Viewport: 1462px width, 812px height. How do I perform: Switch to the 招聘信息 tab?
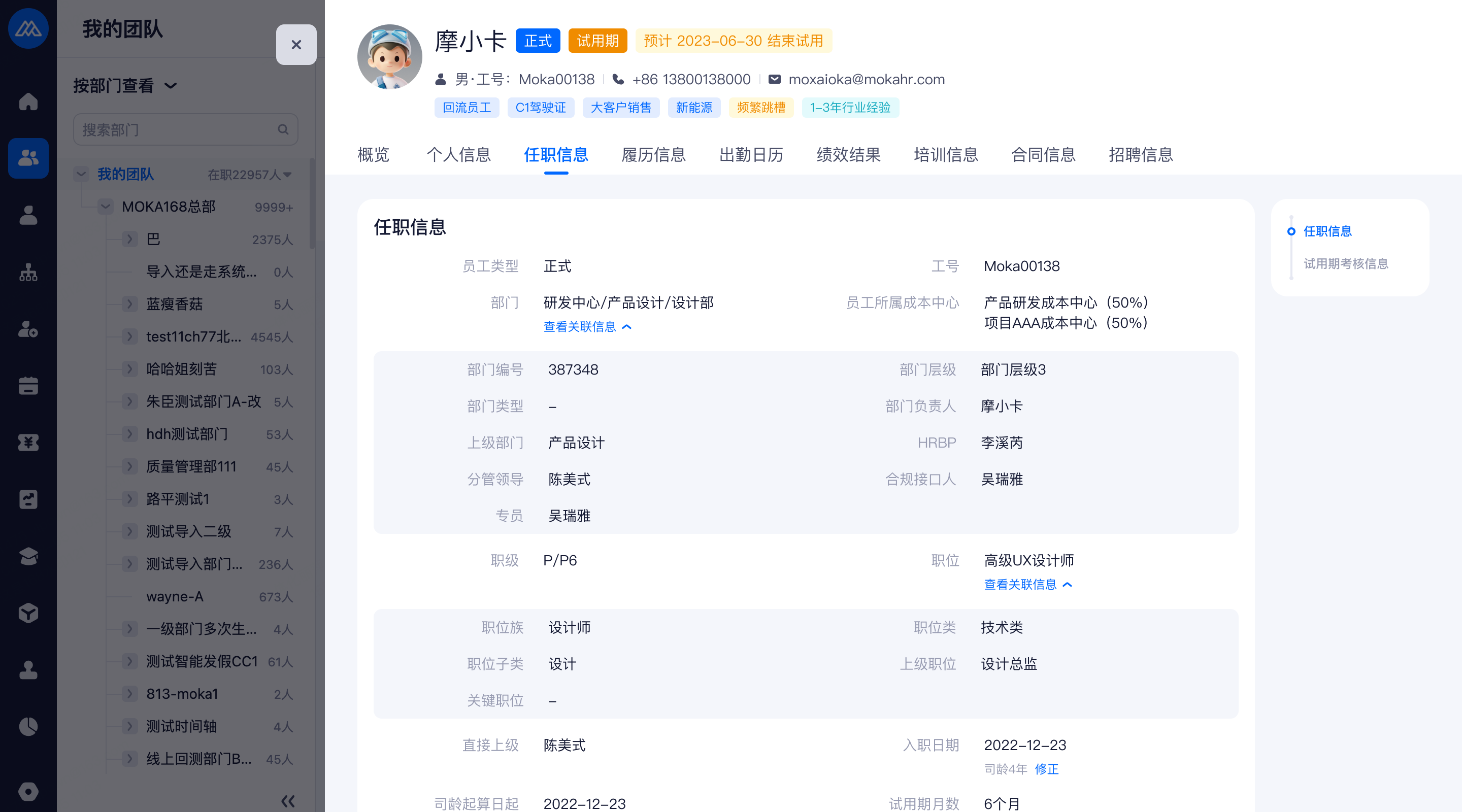(x=1141, y=154)
